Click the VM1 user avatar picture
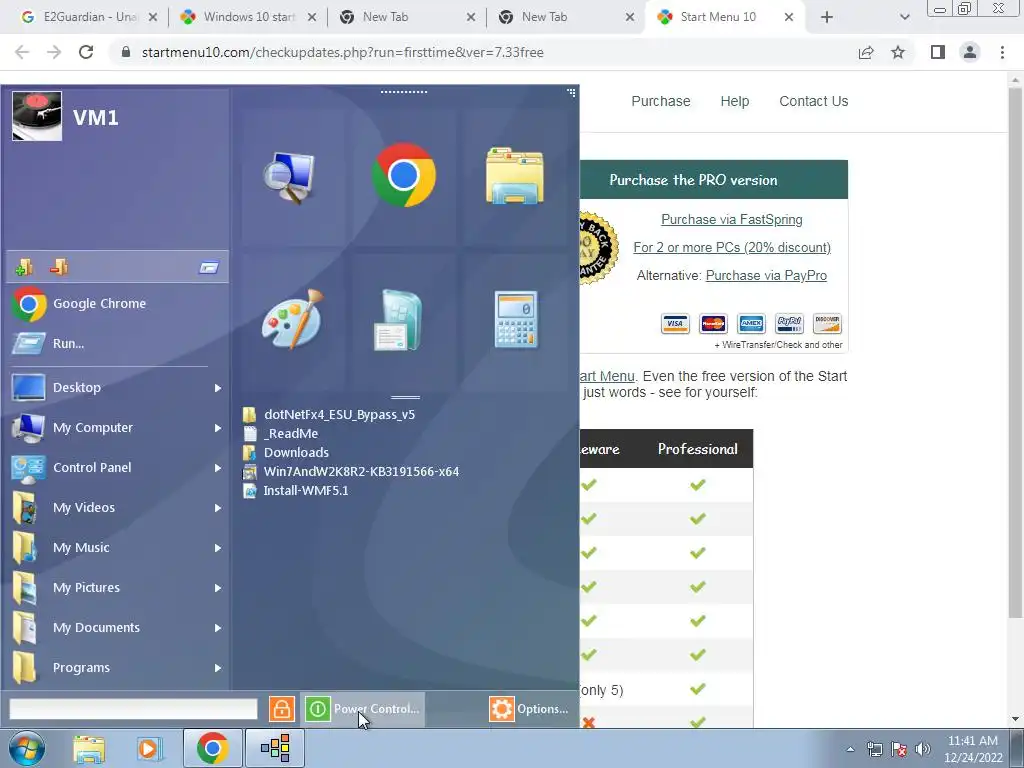The width and height of the screenshot is (1024, 768). [x=37, y=116]
